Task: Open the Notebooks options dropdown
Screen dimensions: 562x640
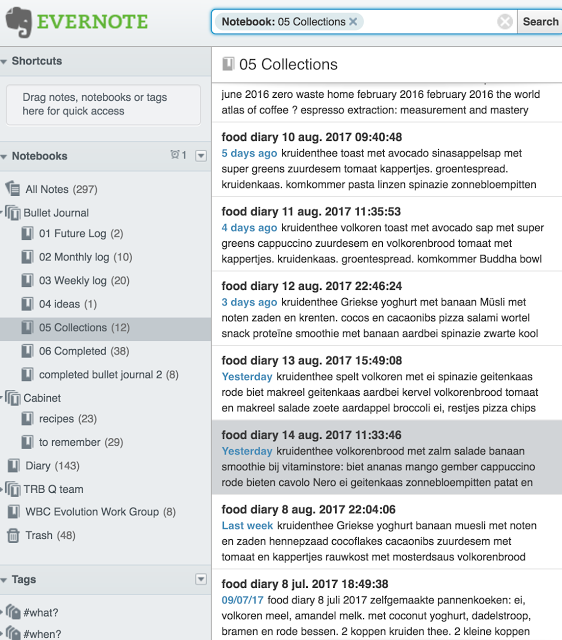Action: pyautogui.click(x=201, y=156)
